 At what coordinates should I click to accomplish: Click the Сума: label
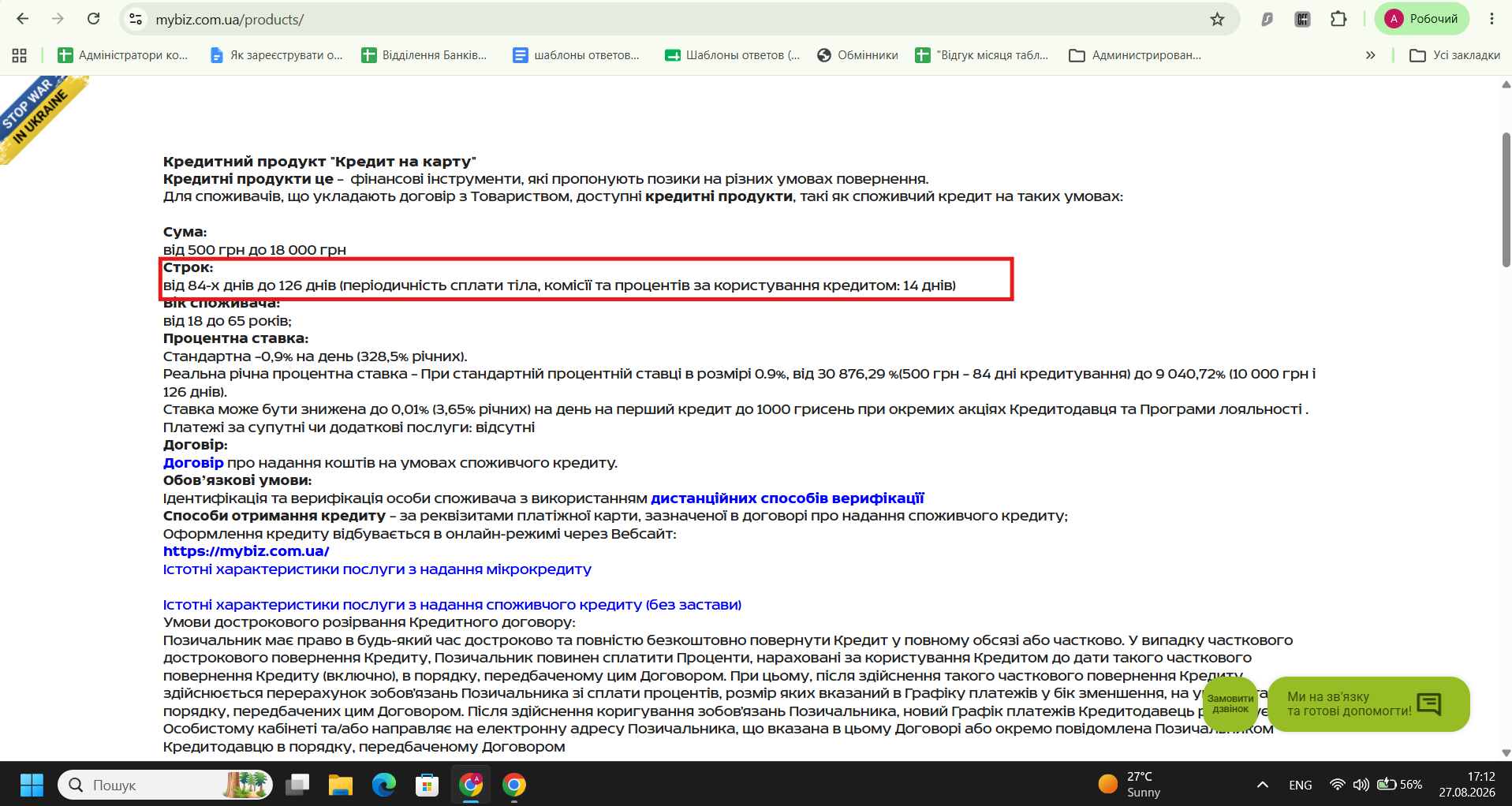(x=185, y=233)
